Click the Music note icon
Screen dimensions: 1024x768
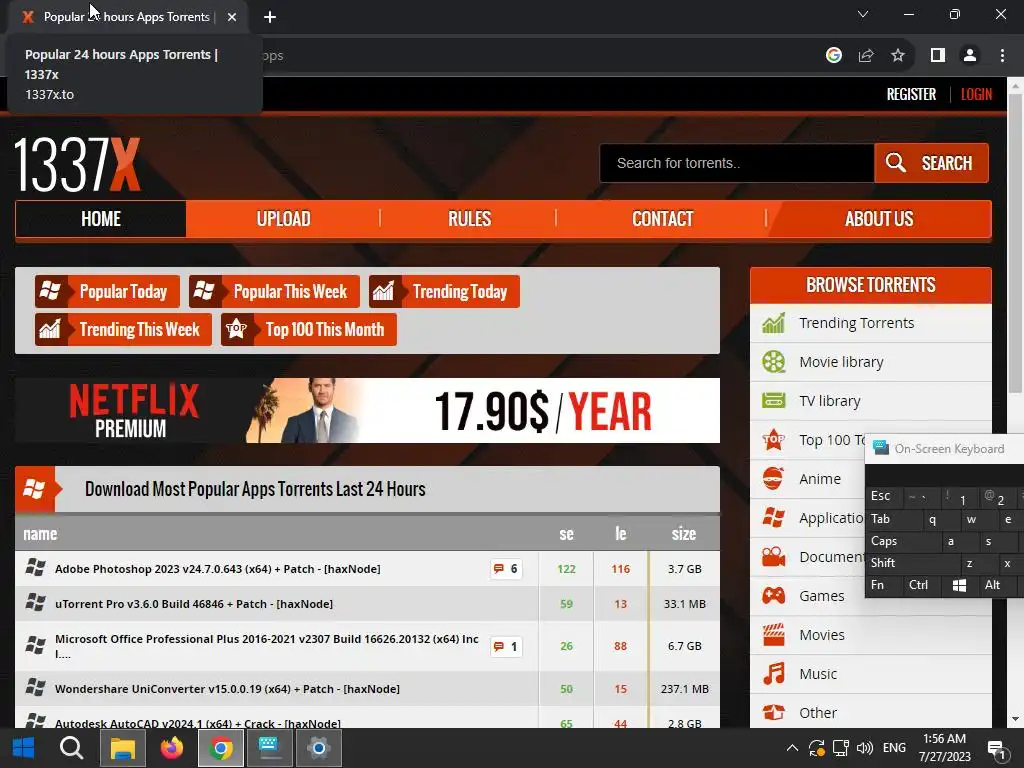point(773,674)
